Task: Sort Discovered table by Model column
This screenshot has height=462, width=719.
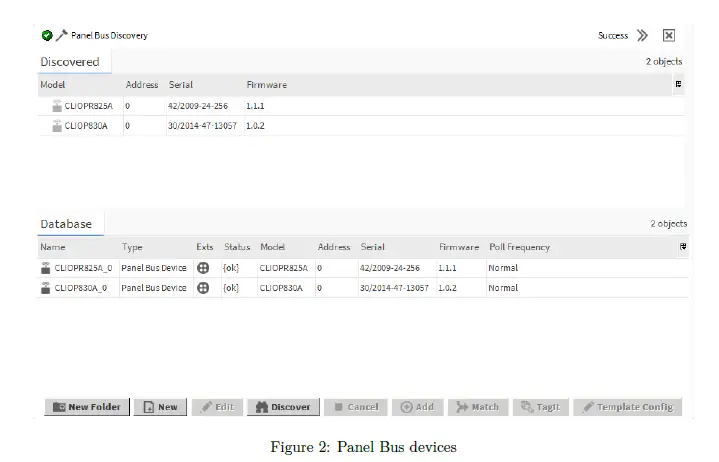Action: click(x=53, y=85)
